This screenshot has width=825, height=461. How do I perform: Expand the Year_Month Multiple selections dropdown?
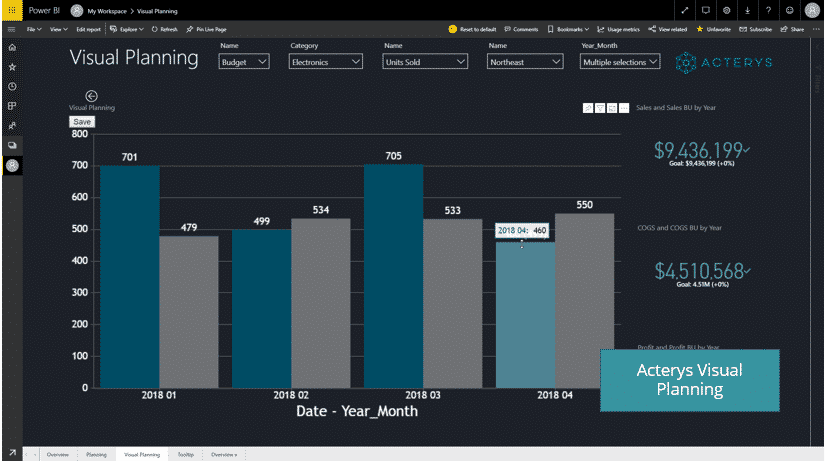pyautogui.click(x=620, y=62)
